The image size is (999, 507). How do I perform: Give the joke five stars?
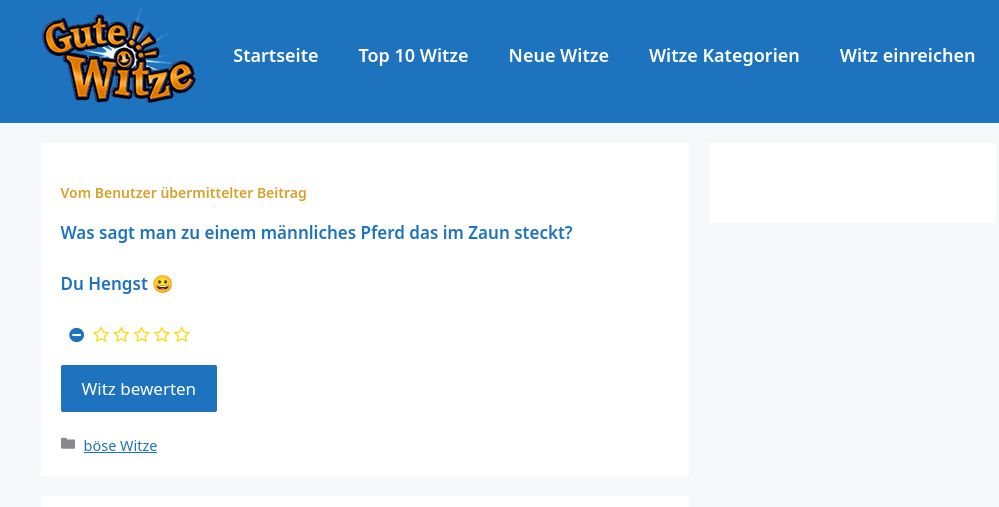click(181, 335)
